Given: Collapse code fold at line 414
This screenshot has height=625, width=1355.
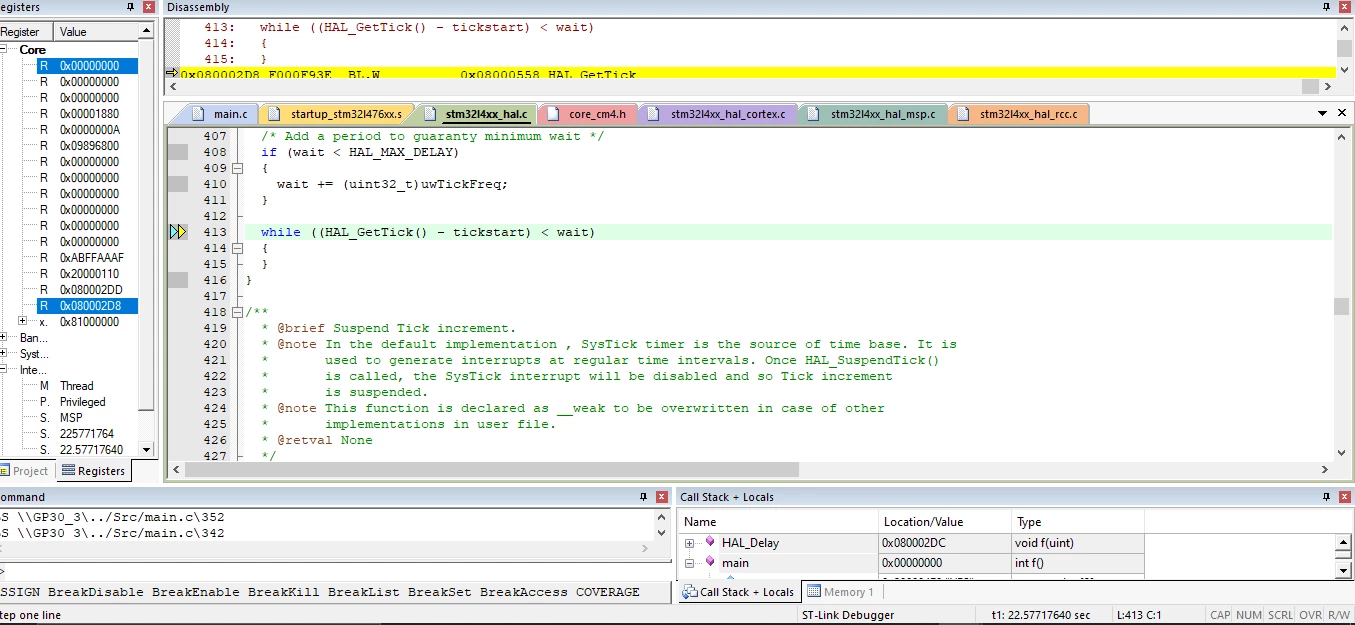Looking at the screenshot, I should [237, 248].
